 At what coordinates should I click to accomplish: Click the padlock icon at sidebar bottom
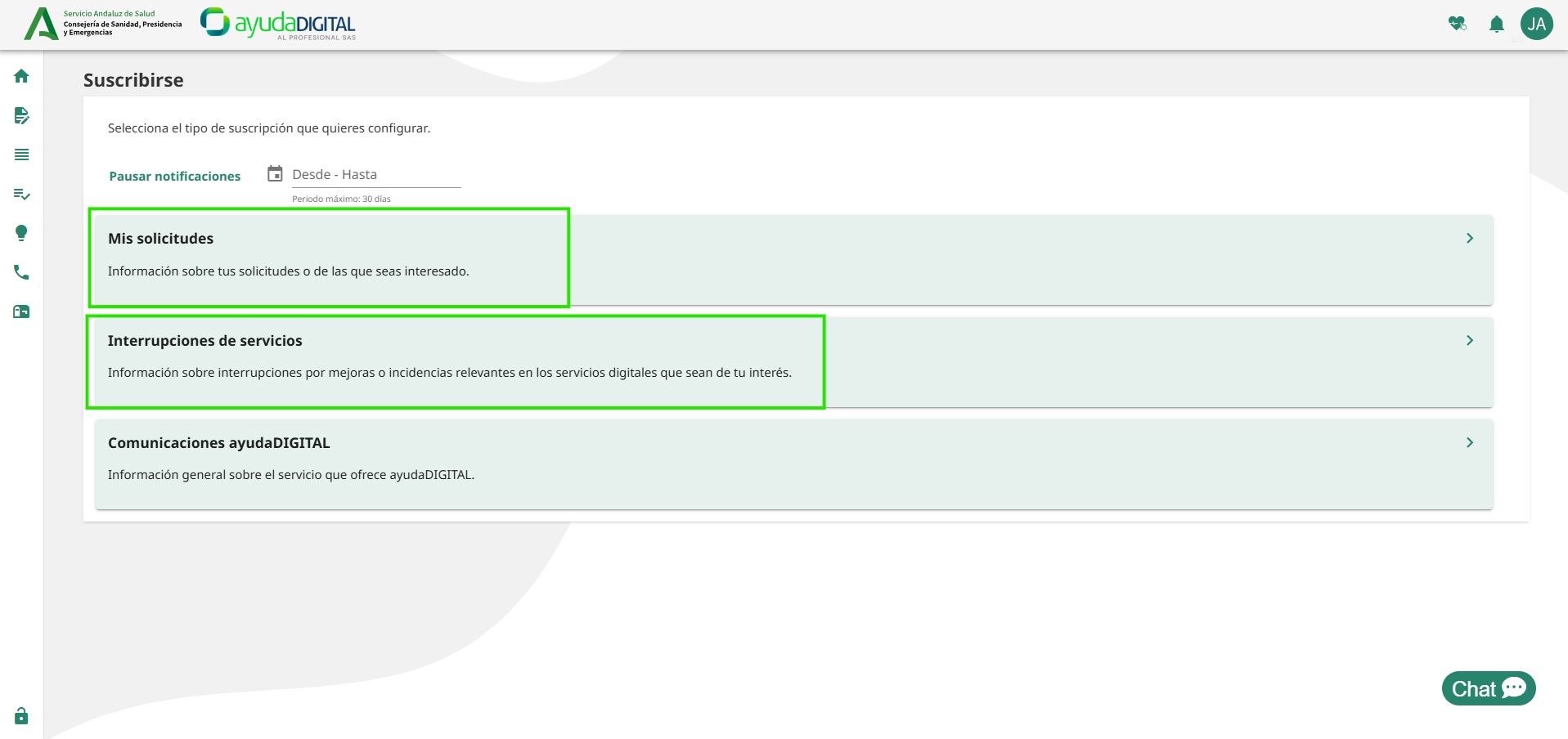point(21,716)
